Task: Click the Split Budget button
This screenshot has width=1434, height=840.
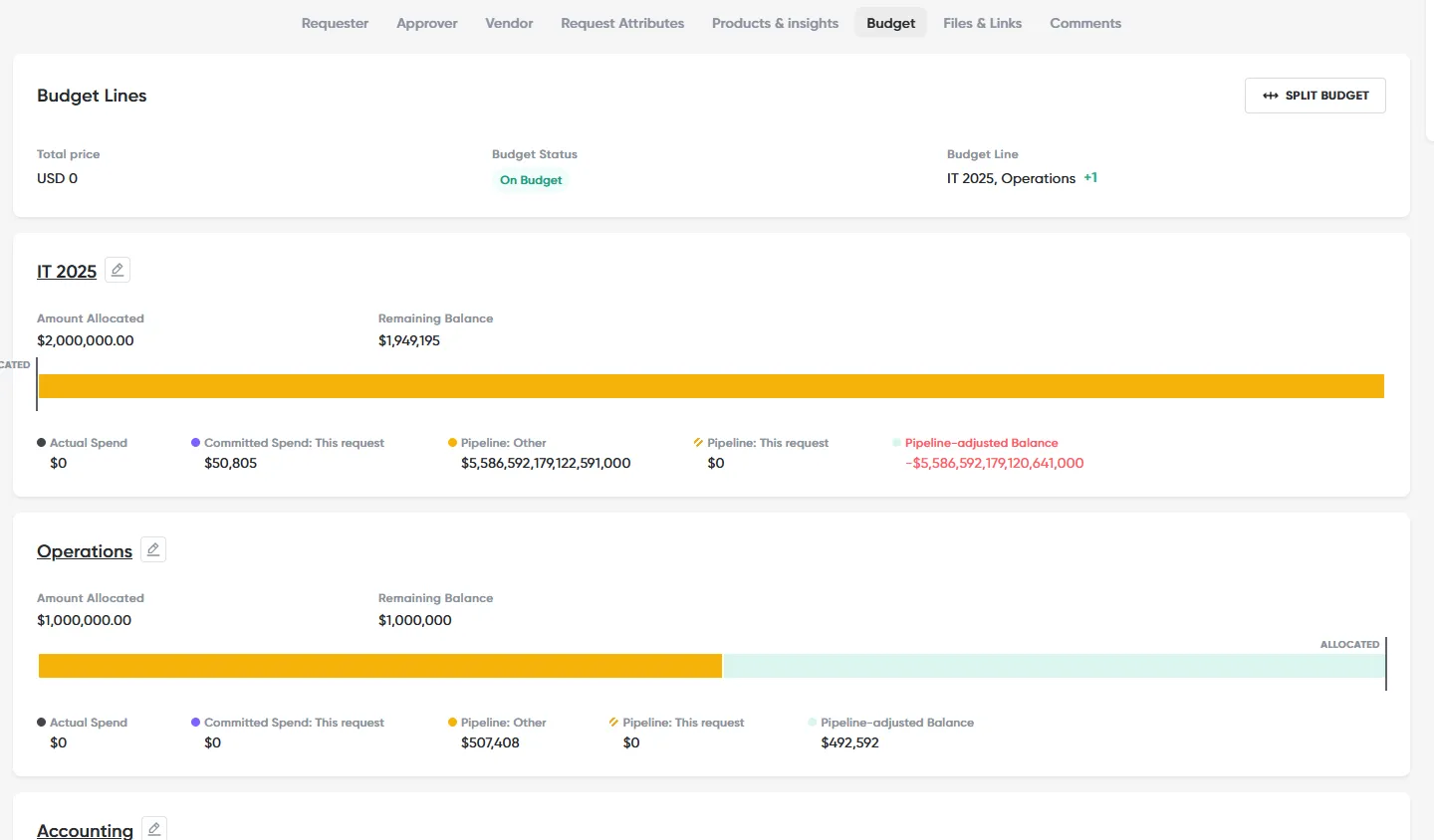Action: click(1314, 96)
